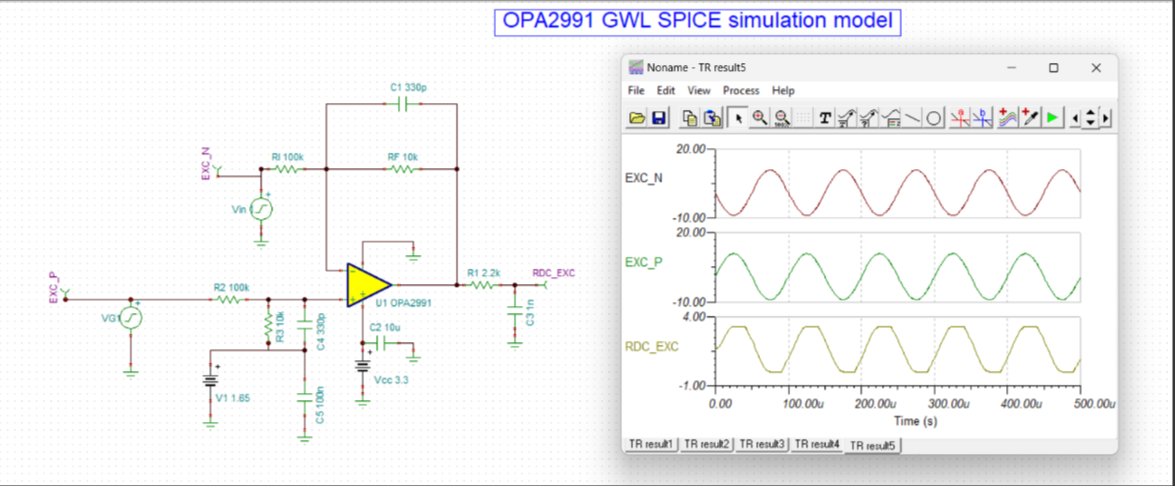The image size is (1175, 486).
Task: Open the Help menu
Action: tap(783, 91)
